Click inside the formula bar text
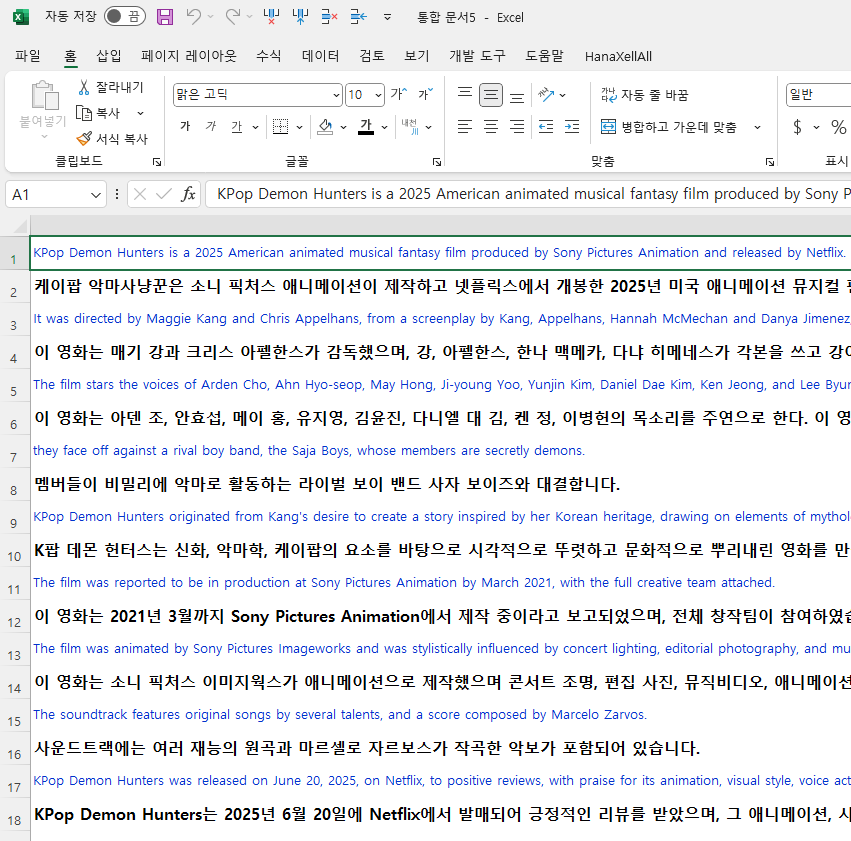The image size is (851, 841). pyautogui.click(x=528, y=194)
